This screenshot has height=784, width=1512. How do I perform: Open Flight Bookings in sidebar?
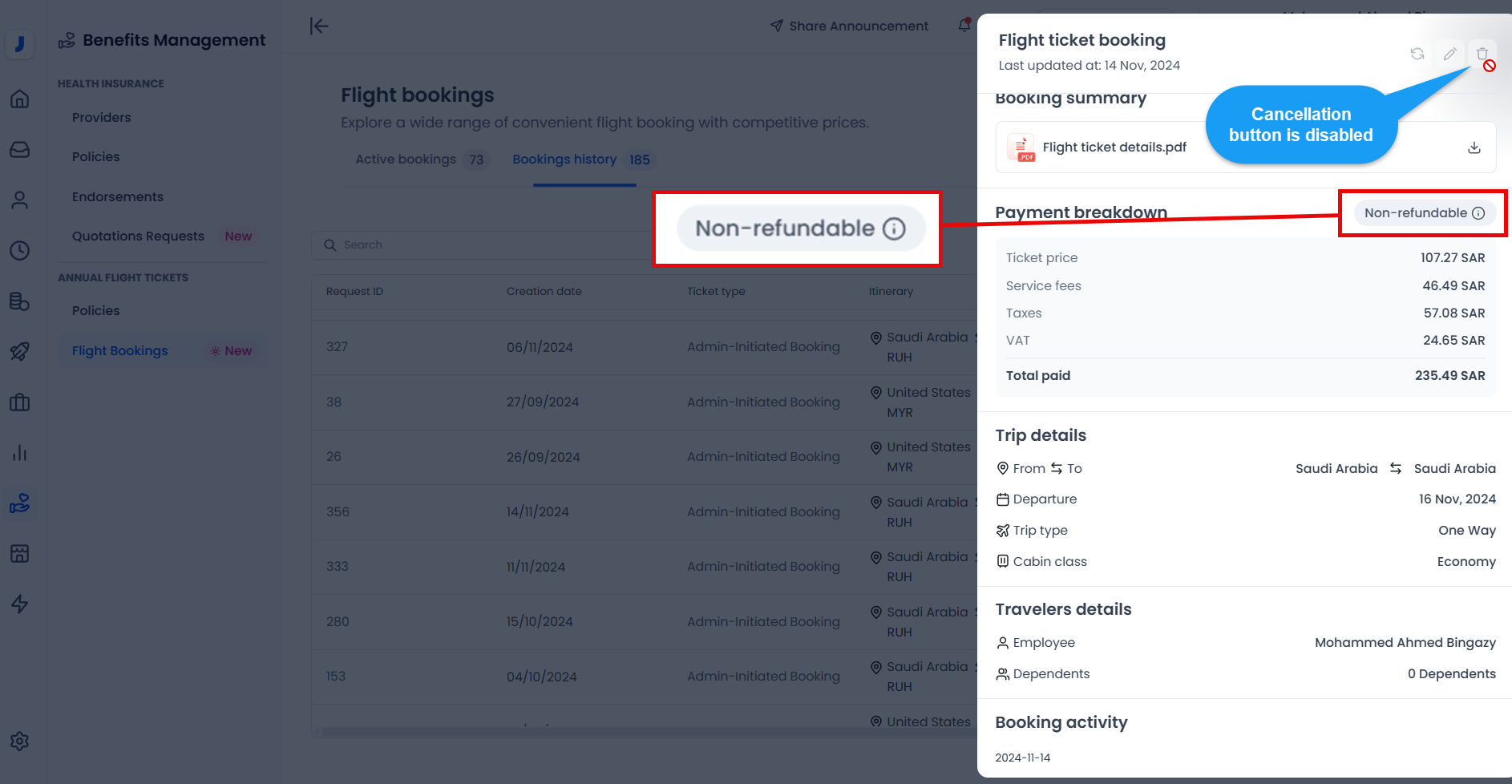tap(120, 351)
